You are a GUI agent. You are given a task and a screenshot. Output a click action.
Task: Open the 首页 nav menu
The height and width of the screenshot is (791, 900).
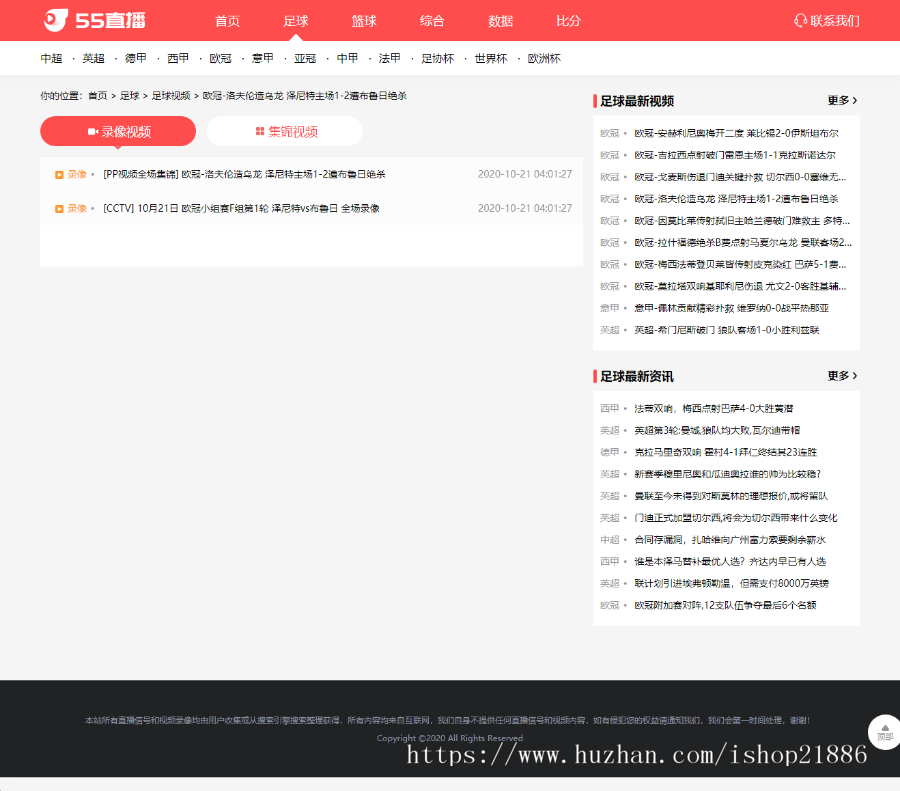(227, 21)
